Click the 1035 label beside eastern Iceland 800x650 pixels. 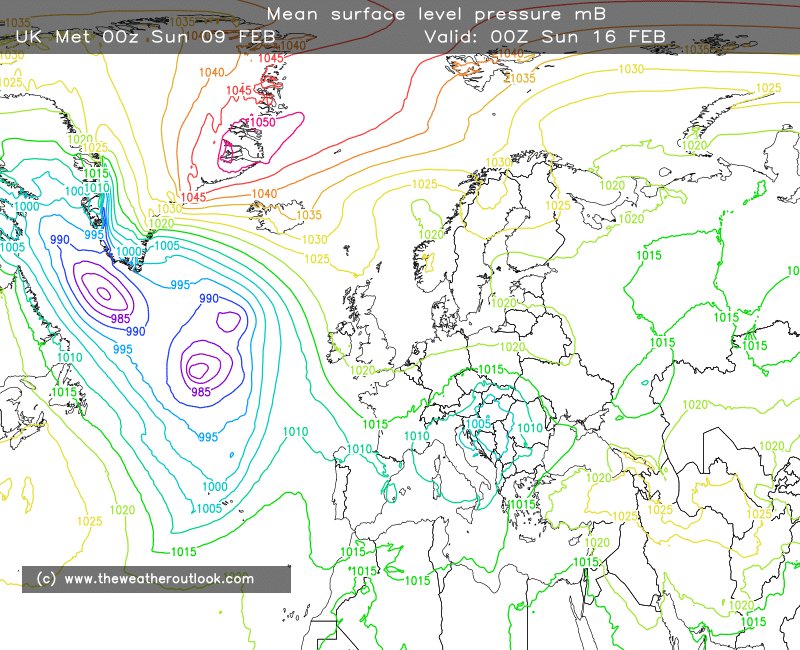309,215
